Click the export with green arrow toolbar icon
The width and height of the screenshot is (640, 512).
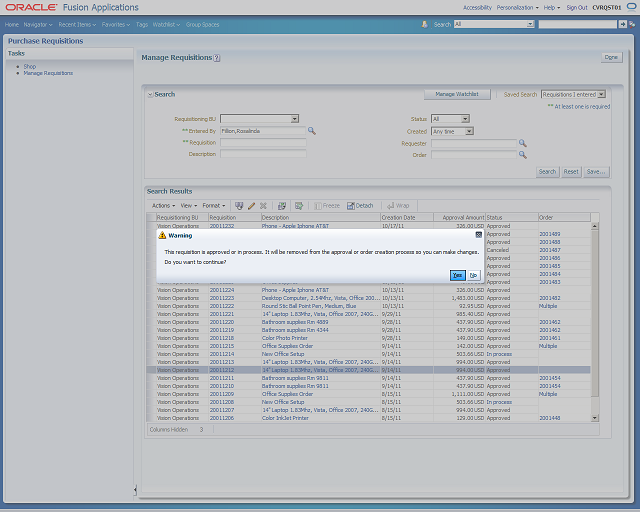tap(299, 206)
